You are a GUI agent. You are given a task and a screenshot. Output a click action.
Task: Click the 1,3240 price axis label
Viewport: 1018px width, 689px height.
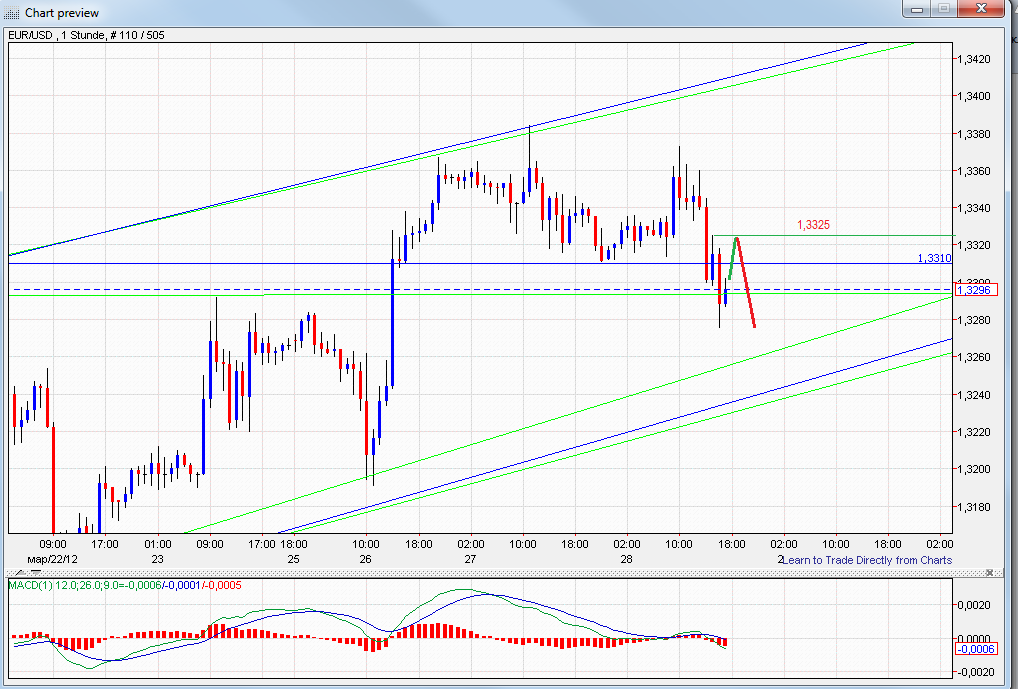pyautogui.click(x=973, y=394)
